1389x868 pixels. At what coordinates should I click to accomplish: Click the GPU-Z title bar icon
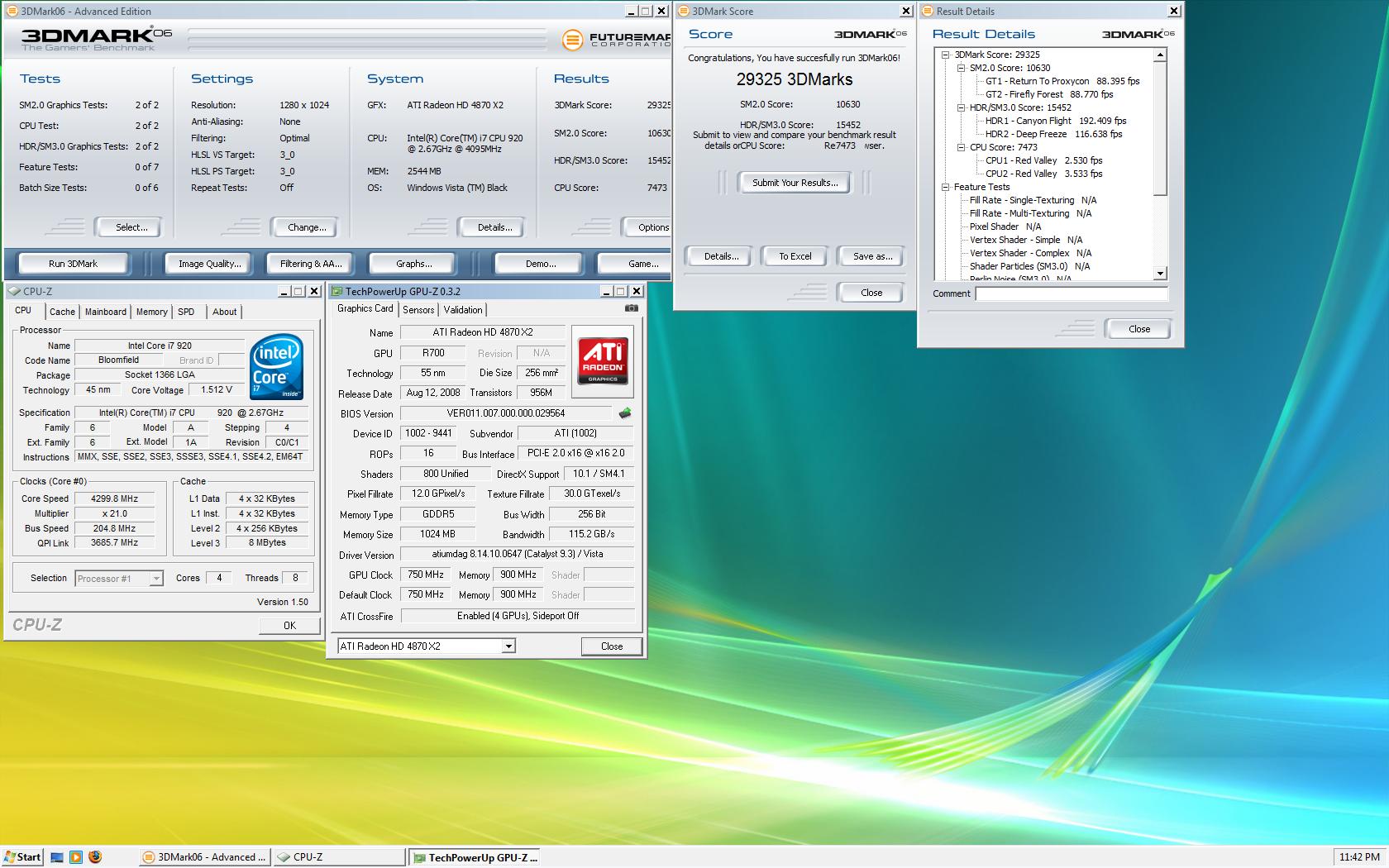coord(337,291)
